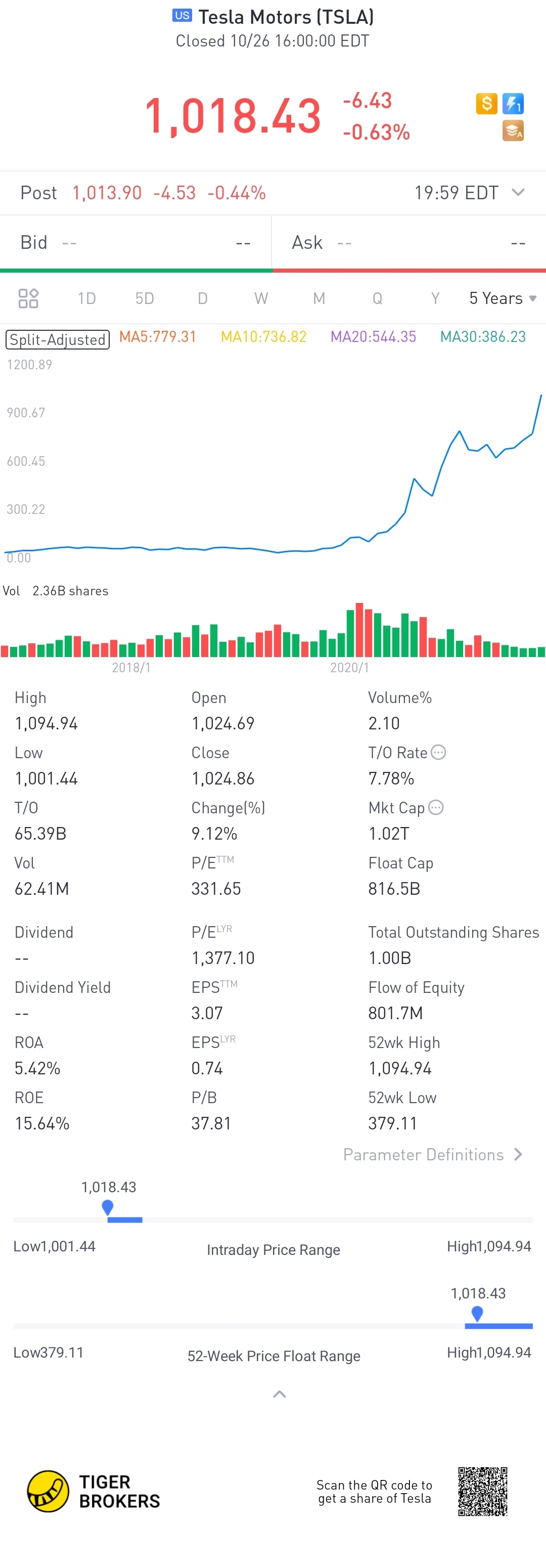
Task: Open the Parameter Definitions link
Action: click(433, 1155)
